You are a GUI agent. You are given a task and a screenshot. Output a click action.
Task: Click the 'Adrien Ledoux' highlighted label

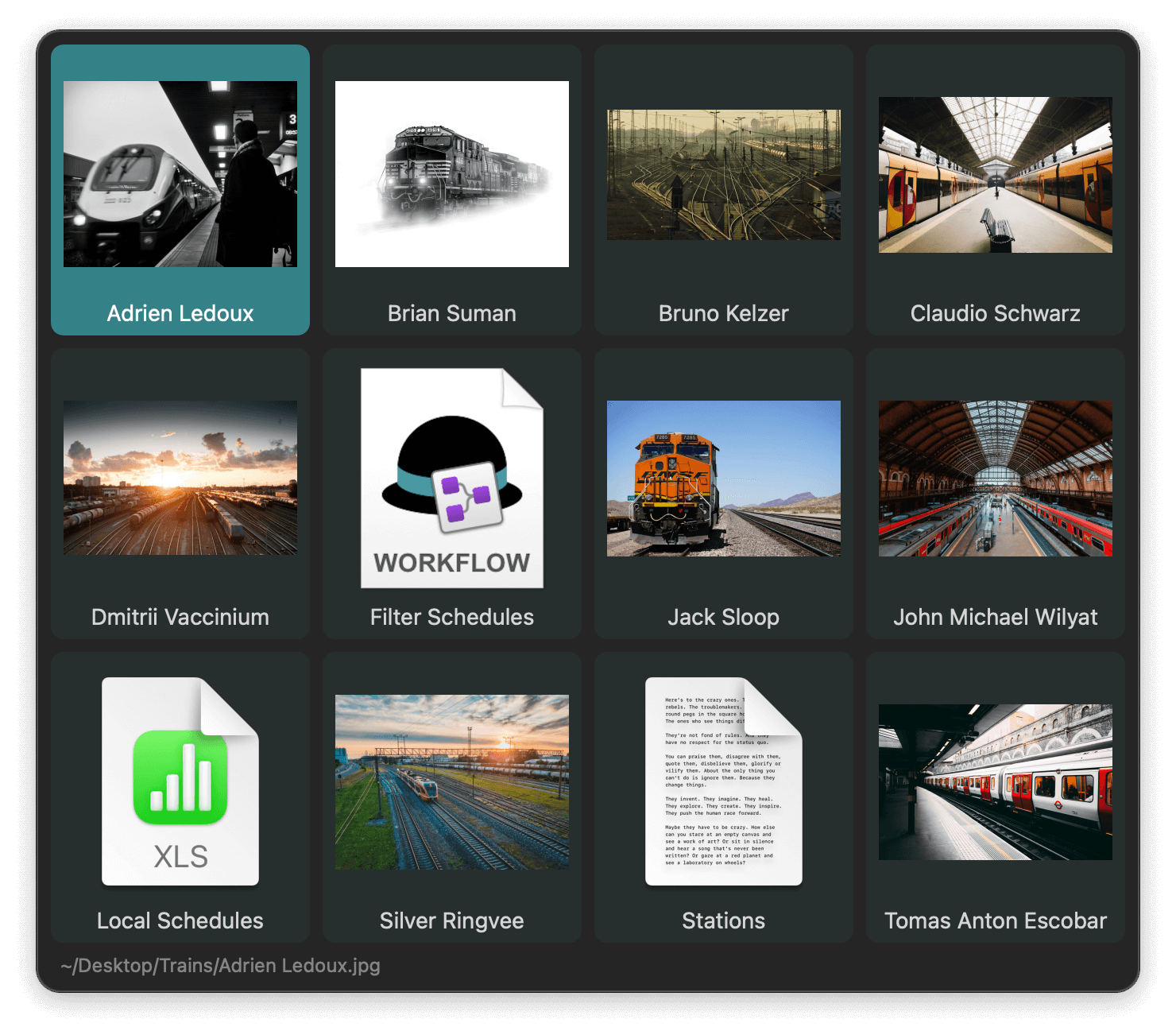click(180, 313)
